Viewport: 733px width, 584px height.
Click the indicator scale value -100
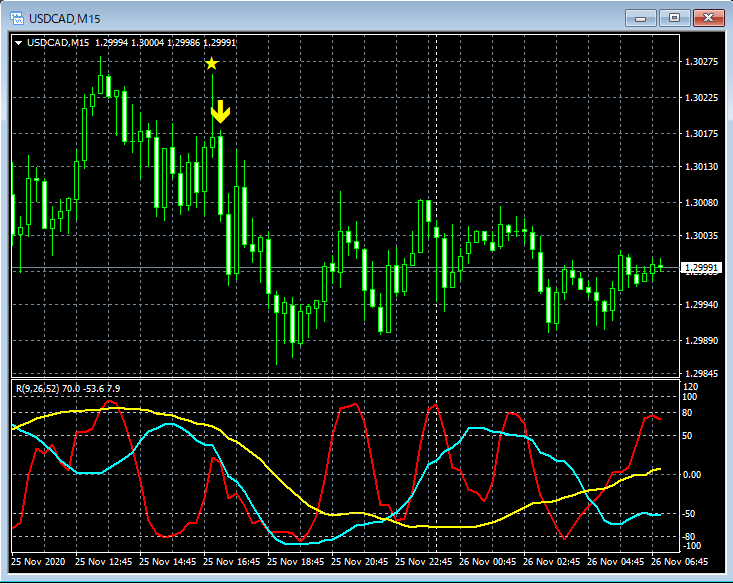[x=692, y=546]
